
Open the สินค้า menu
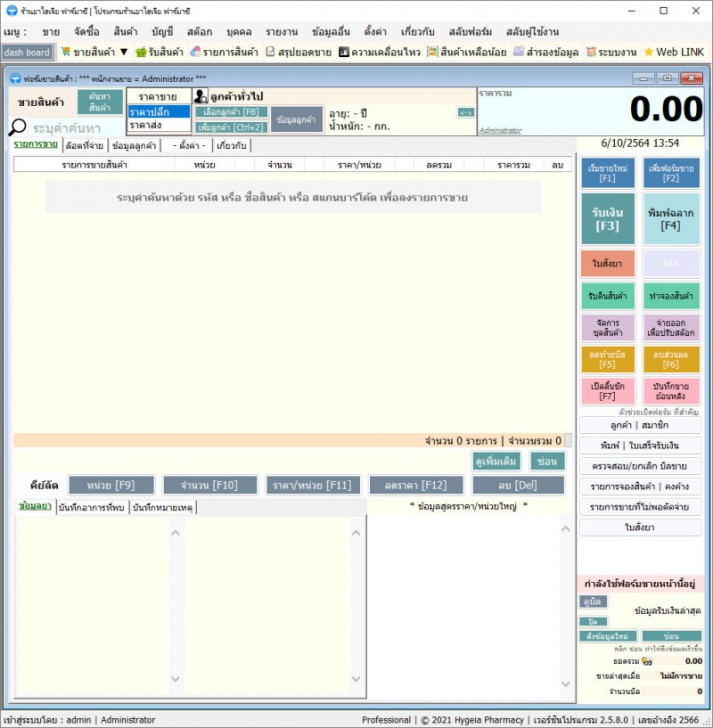(125, 32)
